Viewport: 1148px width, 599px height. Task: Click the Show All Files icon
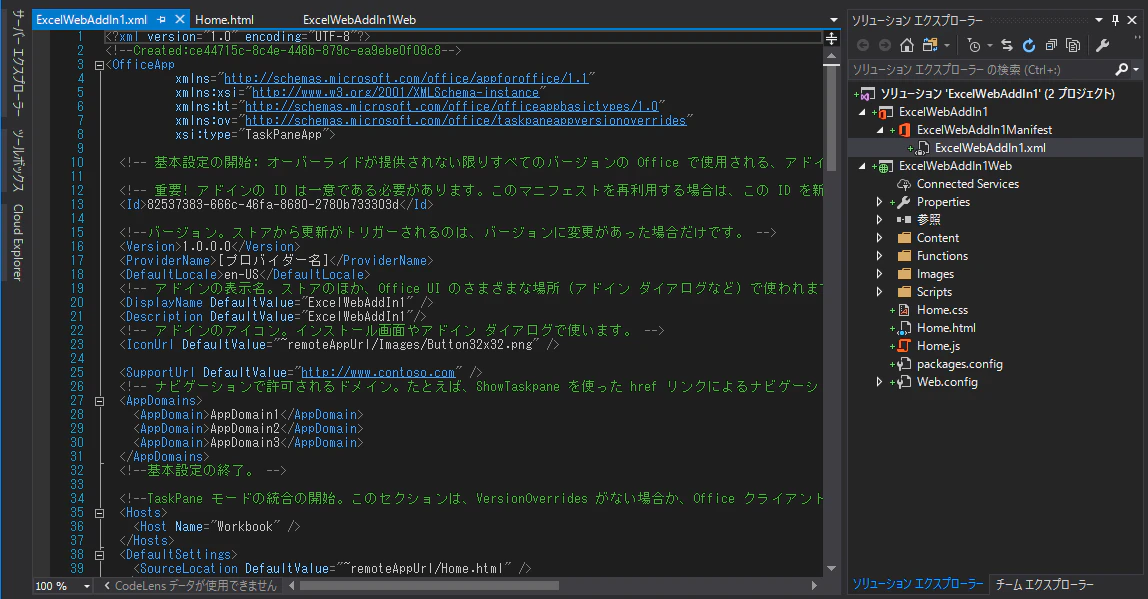1073,45
